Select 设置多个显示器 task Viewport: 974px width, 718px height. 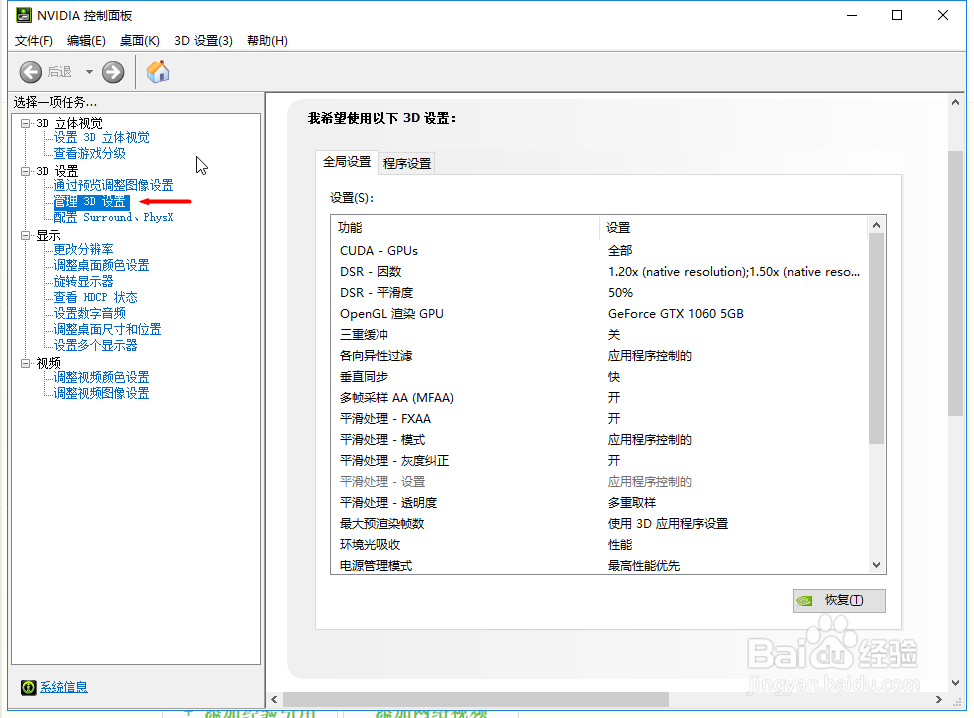click(x=96, y=345)
